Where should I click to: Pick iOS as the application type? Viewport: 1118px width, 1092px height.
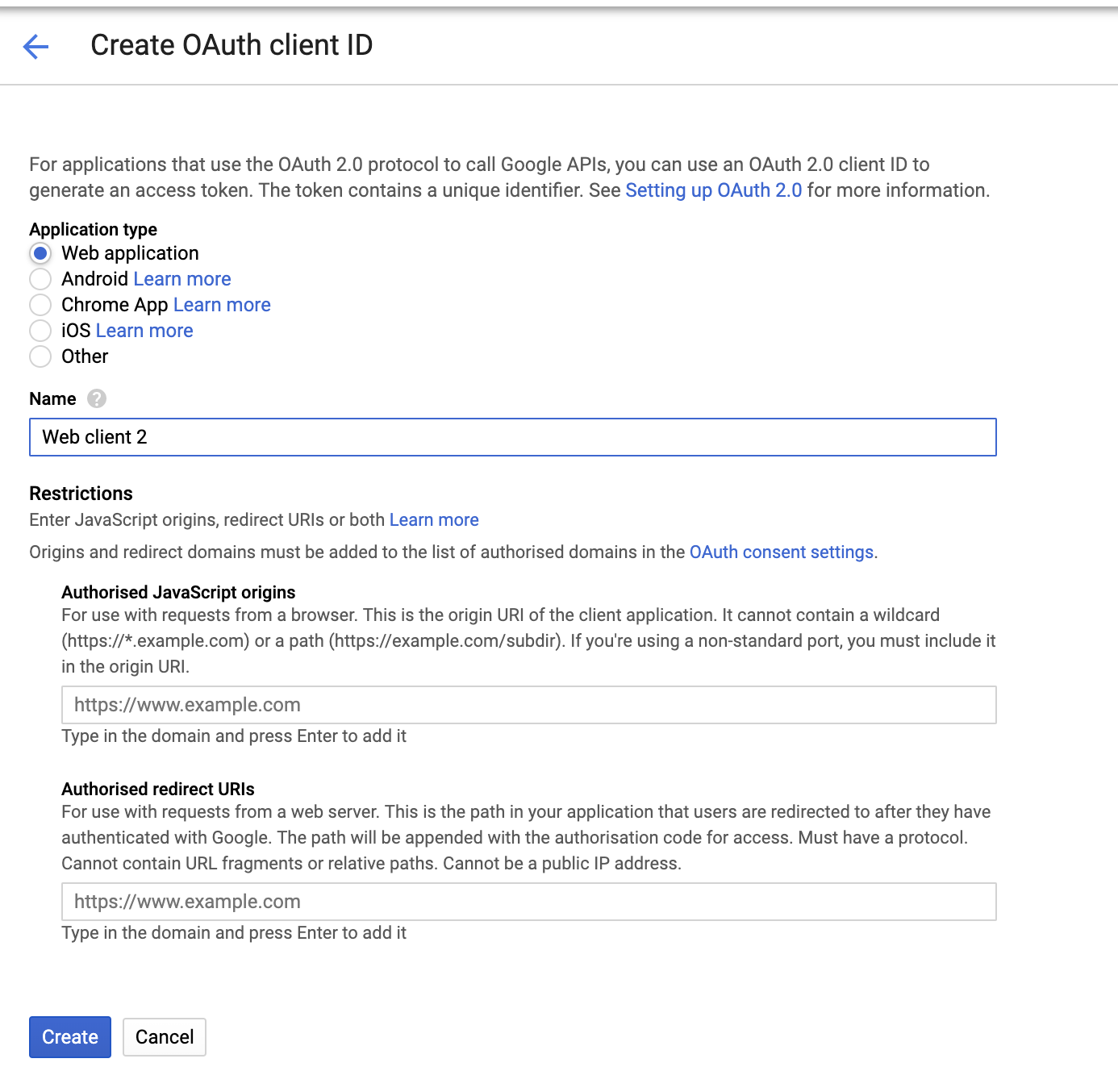click(40, 331)
